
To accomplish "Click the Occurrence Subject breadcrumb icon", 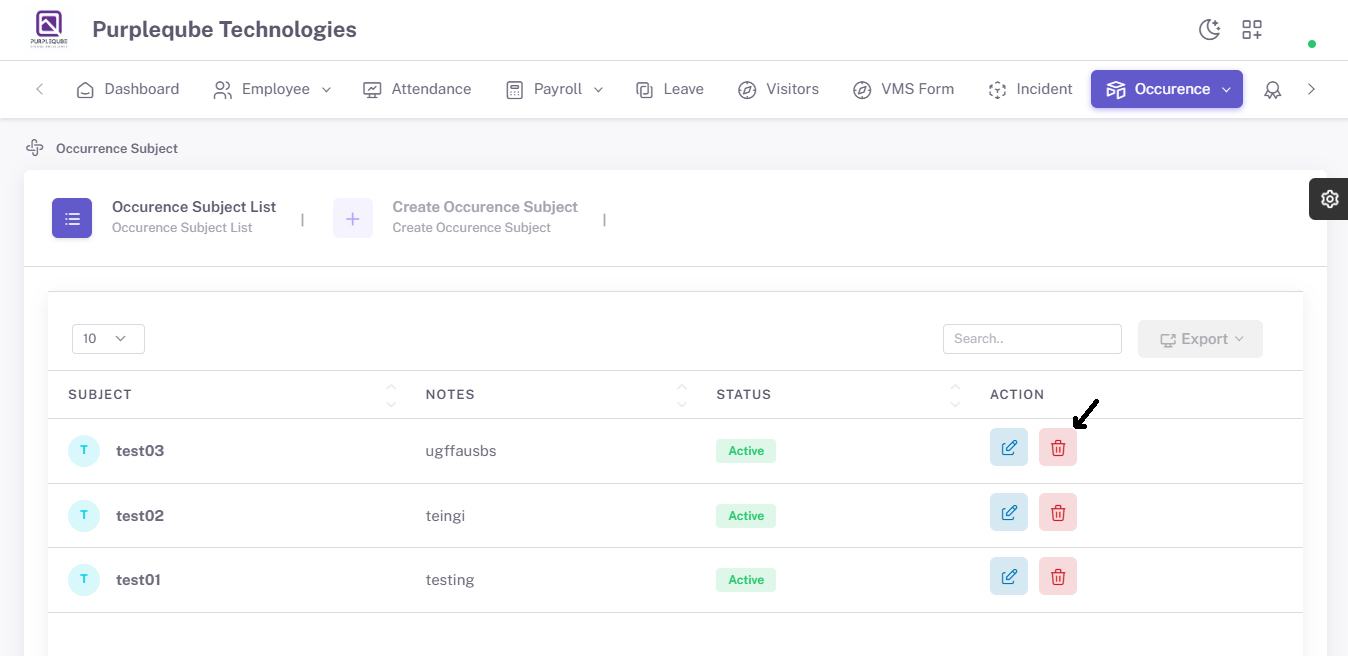I will (x=35, y=148).
